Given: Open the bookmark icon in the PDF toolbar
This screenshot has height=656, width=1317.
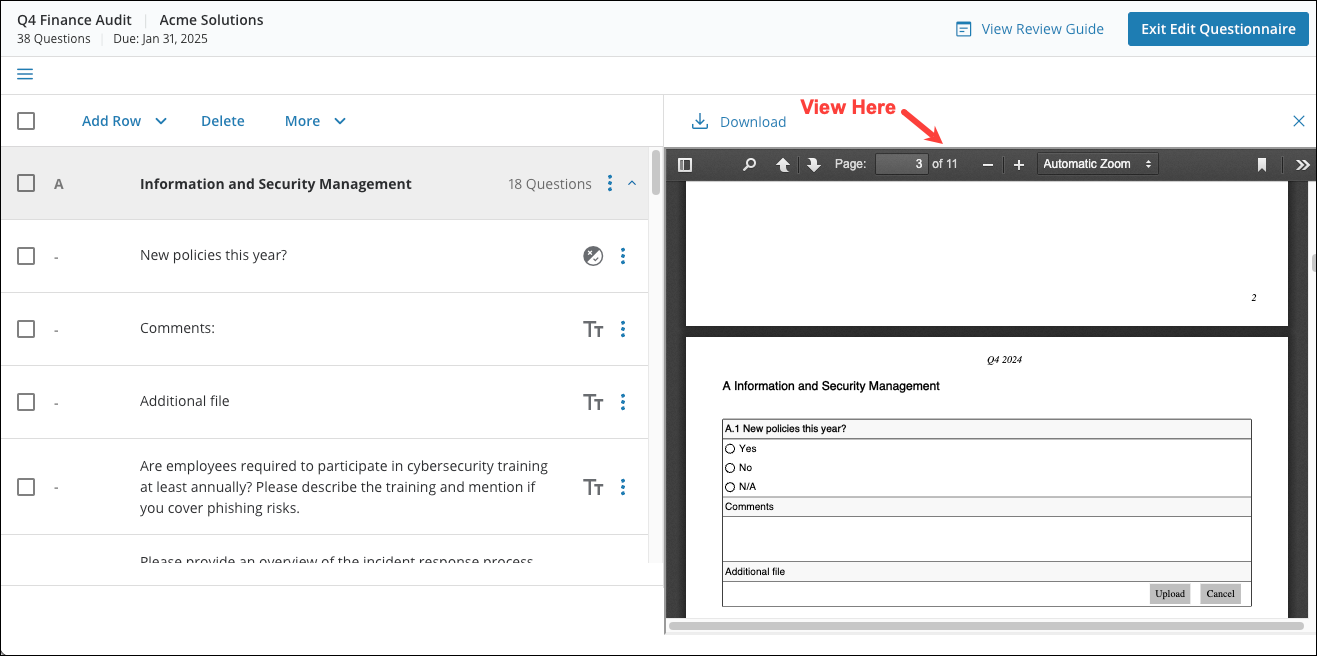Looking at the screenshot, I should [1262, 164].
